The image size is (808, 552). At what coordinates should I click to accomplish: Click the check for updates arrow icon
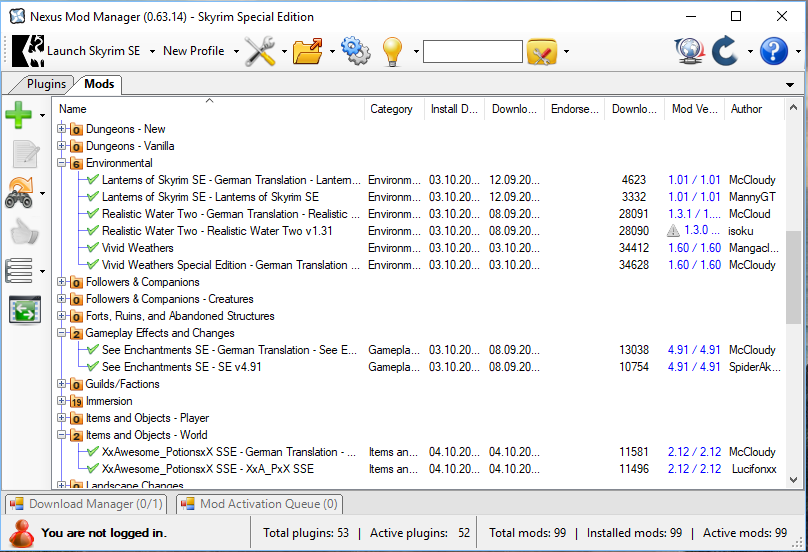tap(725, 51)
